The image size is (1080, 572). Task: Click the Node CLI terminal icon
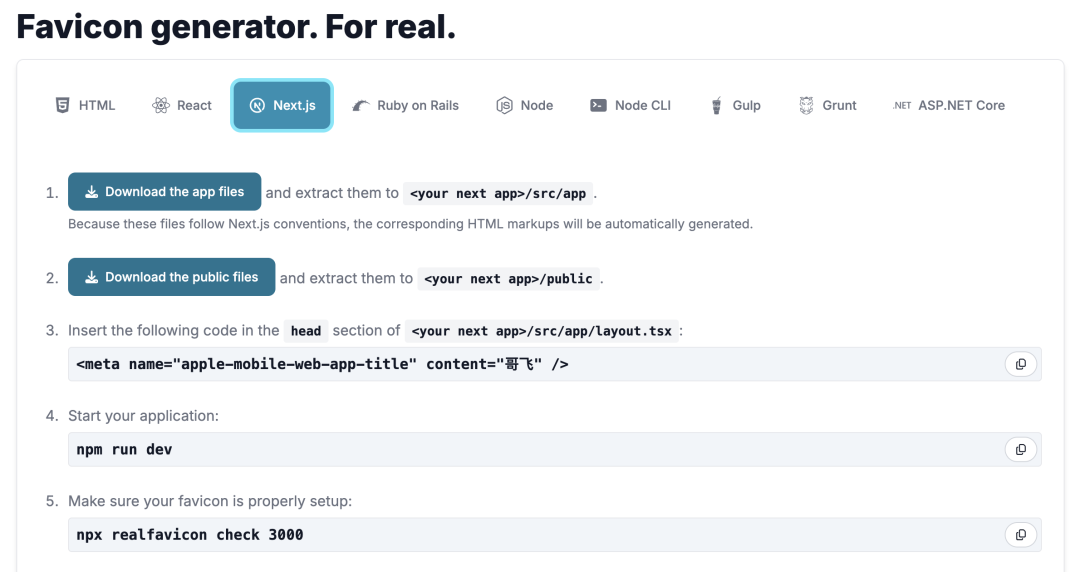coord(598,105)
